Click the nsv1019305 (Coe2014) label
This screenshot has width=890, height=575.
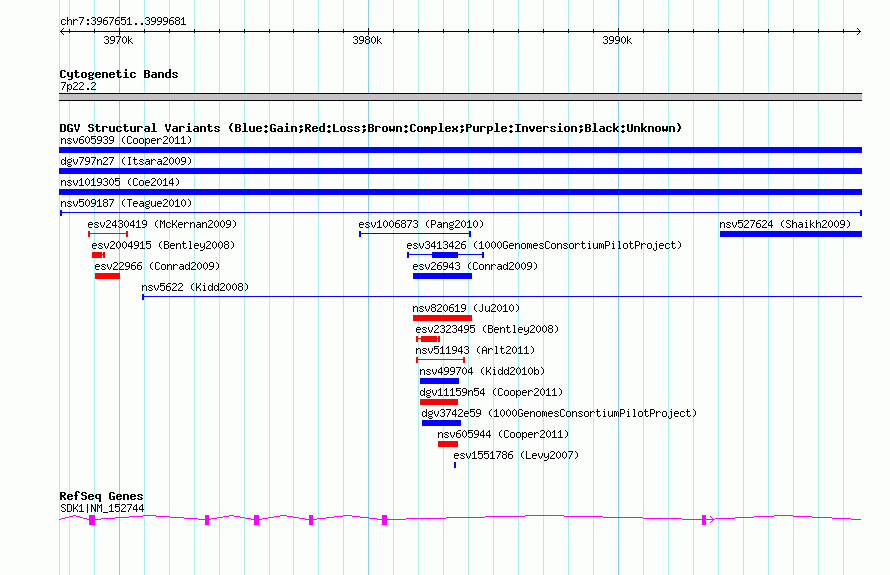(x=120, y=182)
